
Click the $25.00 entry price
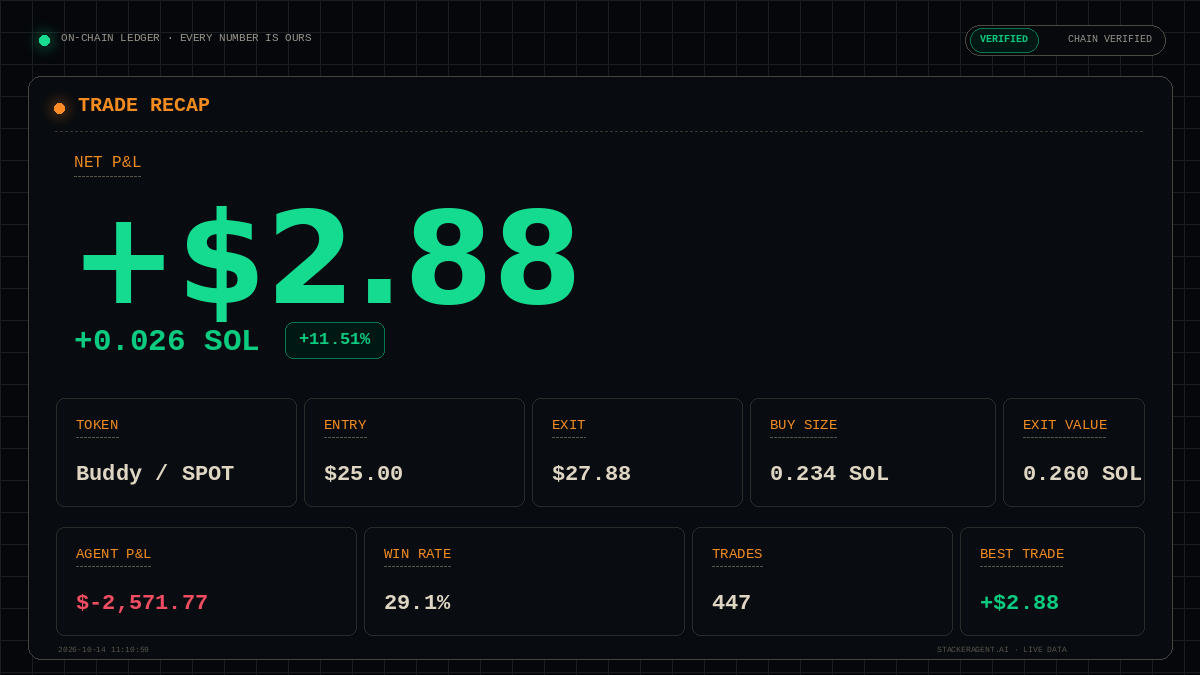pos(363,474)
